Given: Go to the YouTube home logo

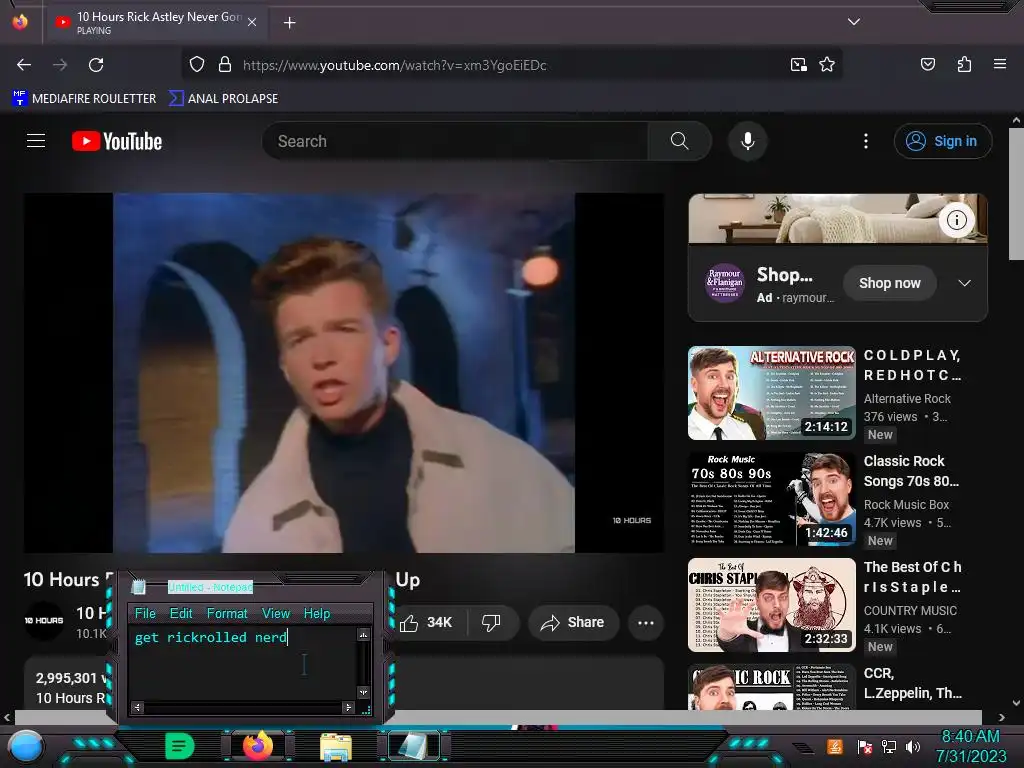Looking at the screenshot, I should coord(117,141).
